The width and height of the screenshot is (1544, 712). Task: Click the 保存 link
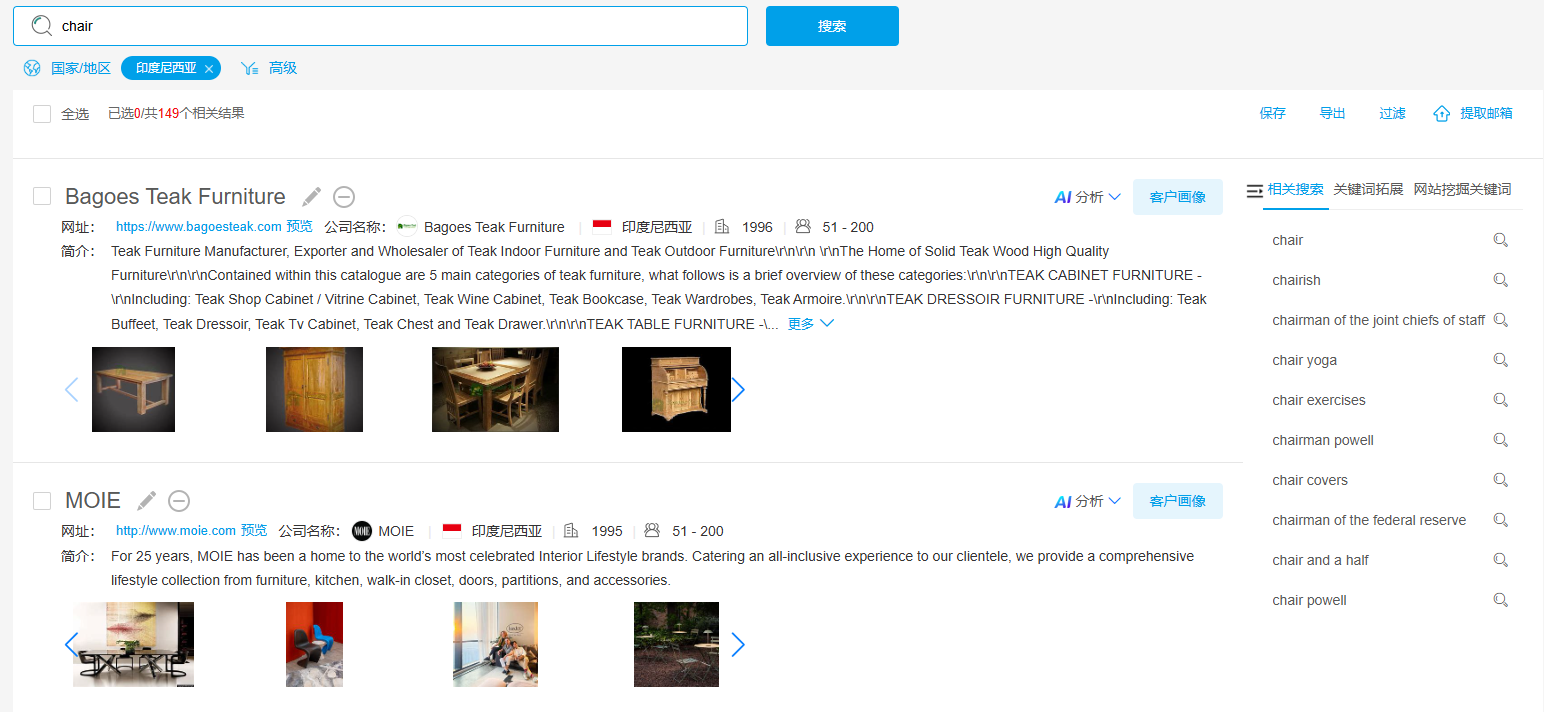pyautogui.click(x=1273, y=114)
